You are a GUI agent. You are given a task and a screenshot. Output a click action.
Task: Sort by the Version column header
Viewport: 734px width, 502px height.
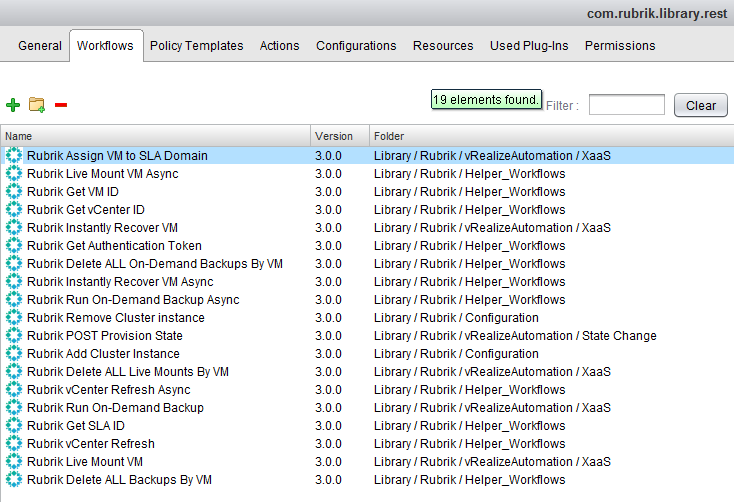(x=340, y=136)
